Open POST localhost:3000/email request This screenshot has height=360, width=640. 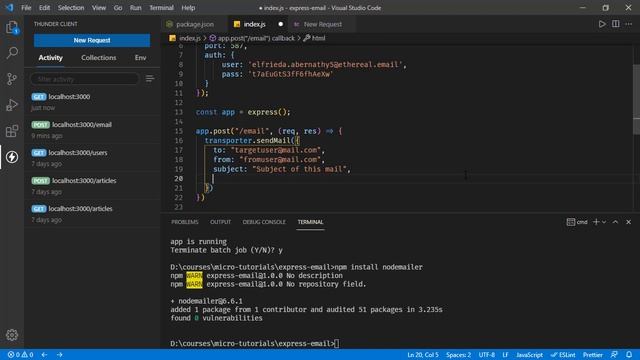click(x=92, y=130)
